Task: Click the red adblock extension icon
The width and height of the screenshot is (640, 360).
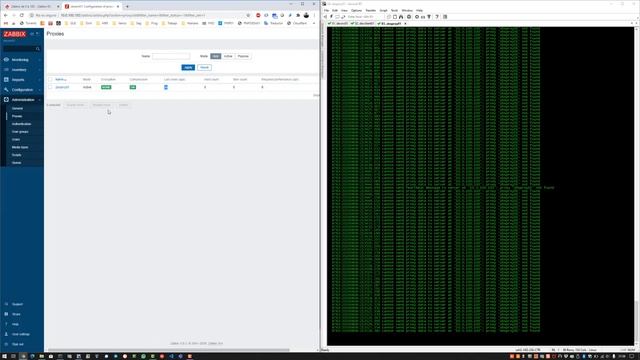Action: (258, 15)
